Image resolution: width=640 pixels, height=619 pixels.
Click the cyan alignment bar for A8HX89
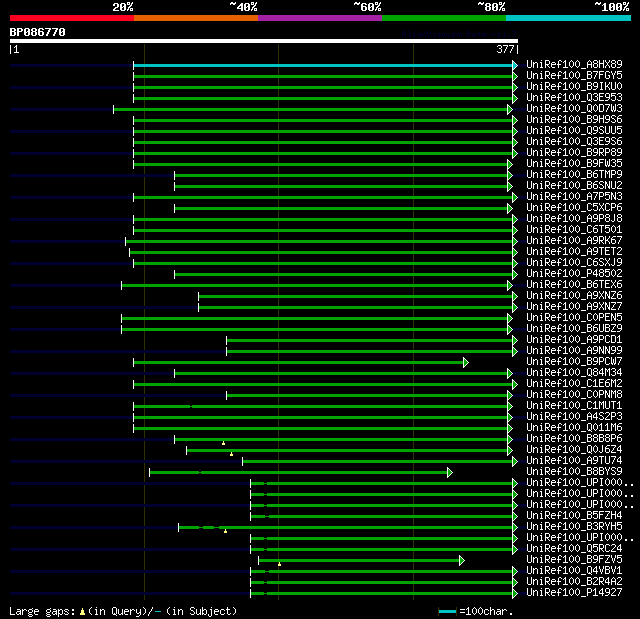coord(323,65)
